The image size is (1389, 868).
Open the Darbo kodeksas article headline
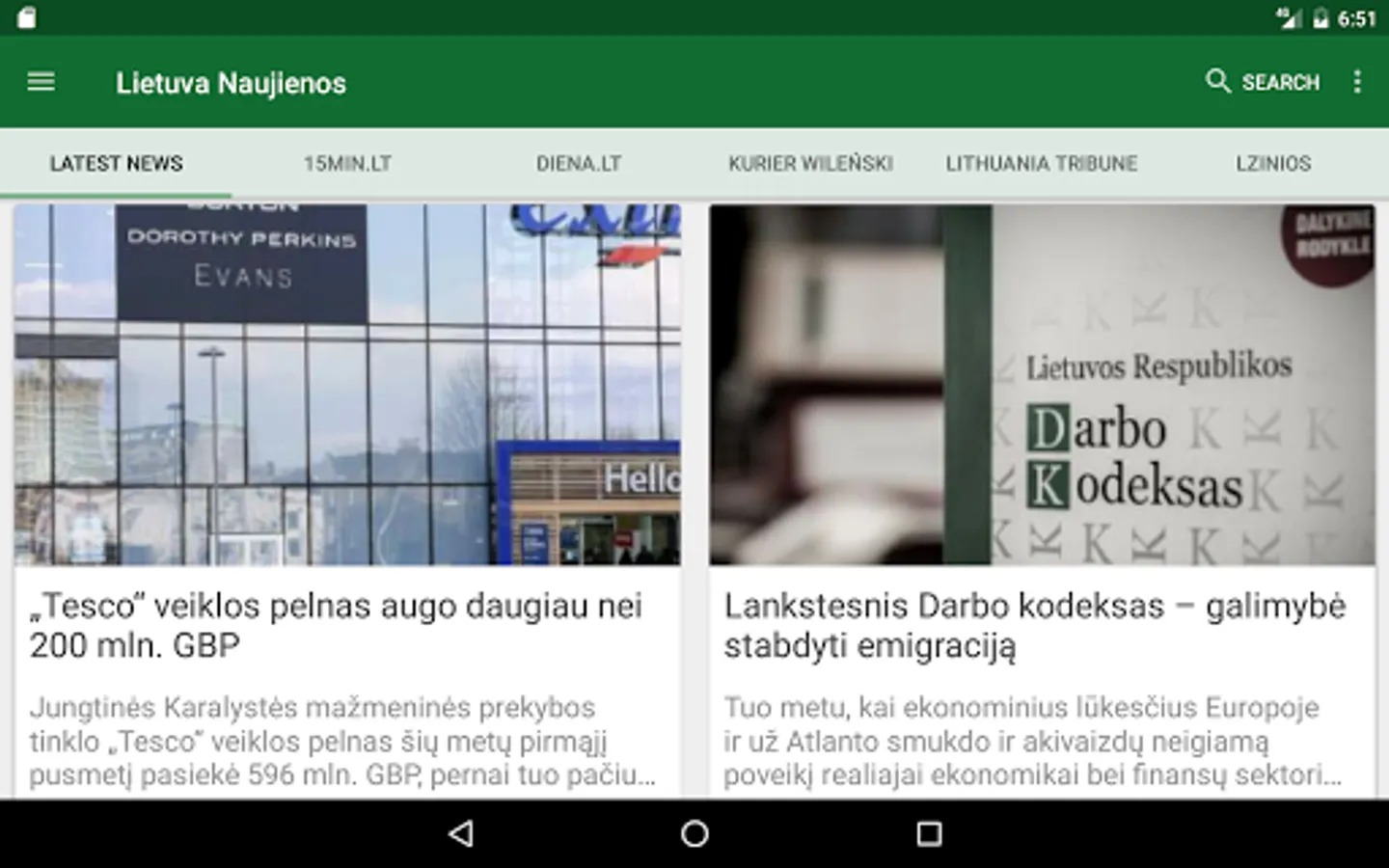[1034, 625]
